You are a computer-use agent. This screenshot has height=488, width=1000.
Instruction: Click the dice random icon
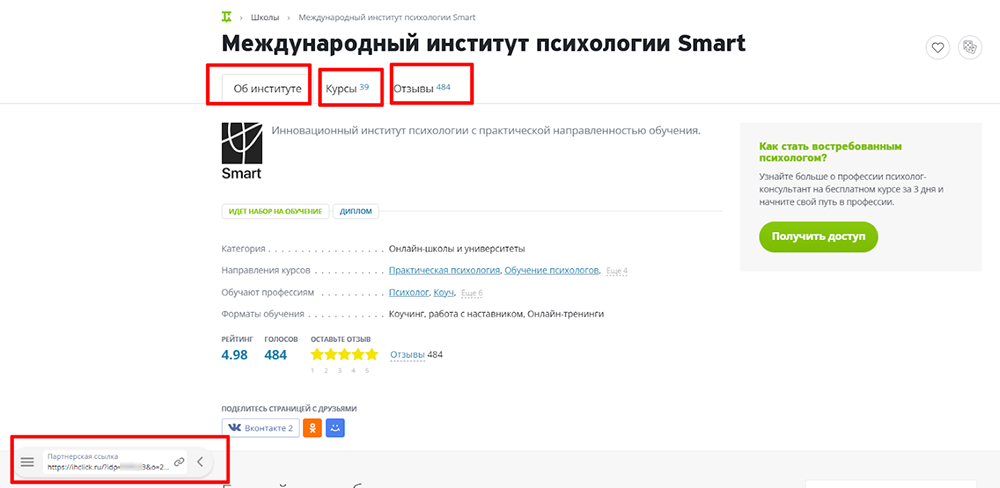(x=971, y=47)
